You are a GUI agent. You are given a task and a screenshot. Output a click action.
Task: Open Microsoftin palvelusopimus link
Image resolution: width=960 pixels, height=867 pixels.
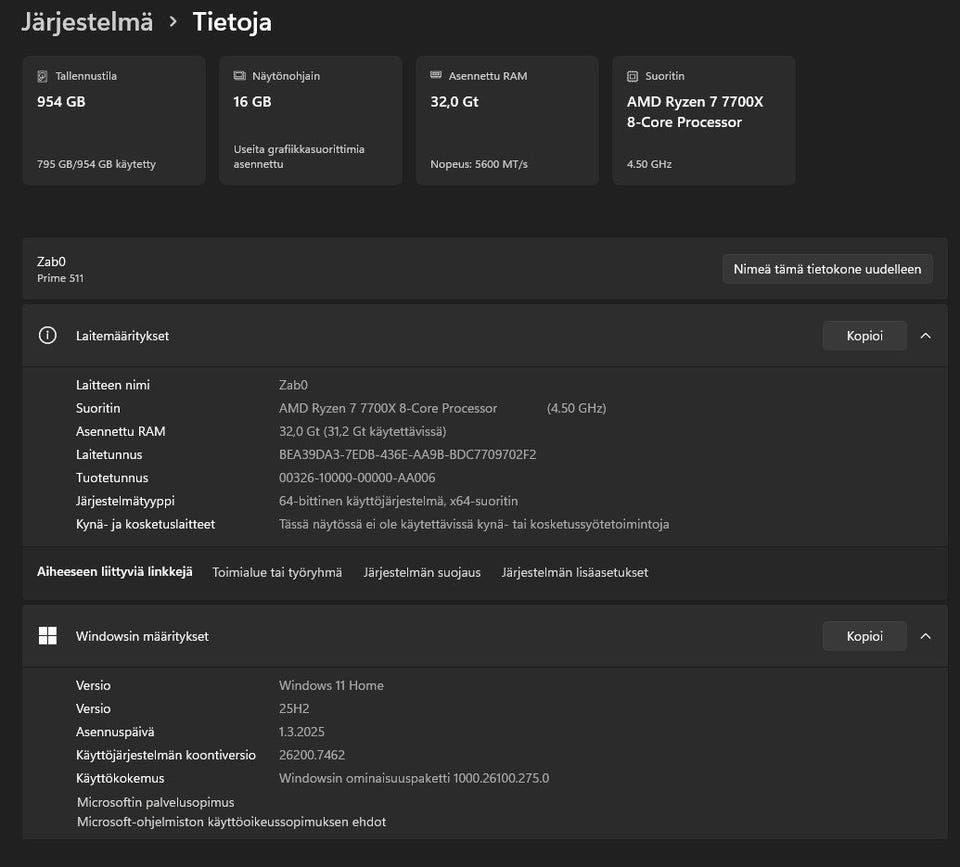(156, 802)
